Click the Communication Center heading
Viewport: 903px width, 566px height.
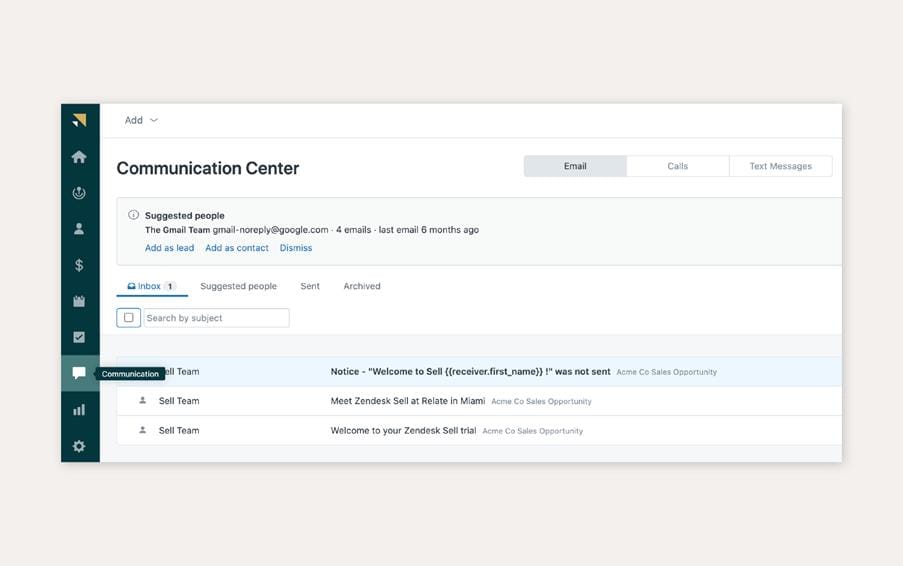208,168
